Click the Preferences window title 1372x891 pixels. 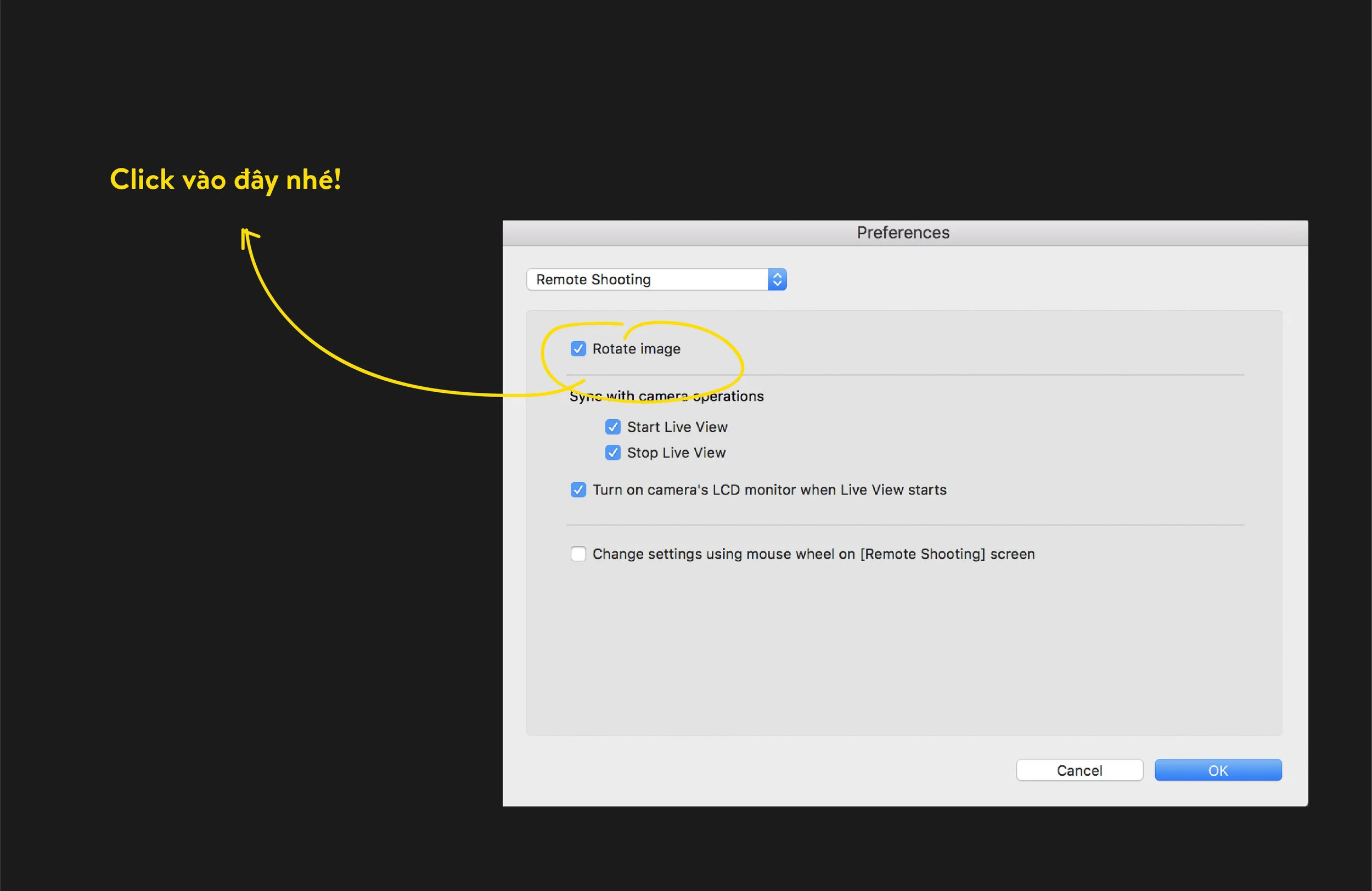tap(903, 233)
